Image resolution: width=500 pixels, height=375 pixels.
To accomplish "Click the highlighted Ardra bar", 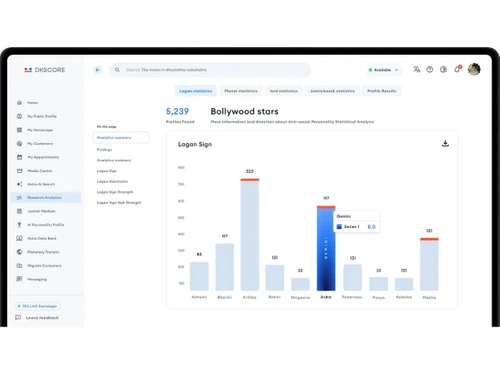I will click(x=326, y=248).
